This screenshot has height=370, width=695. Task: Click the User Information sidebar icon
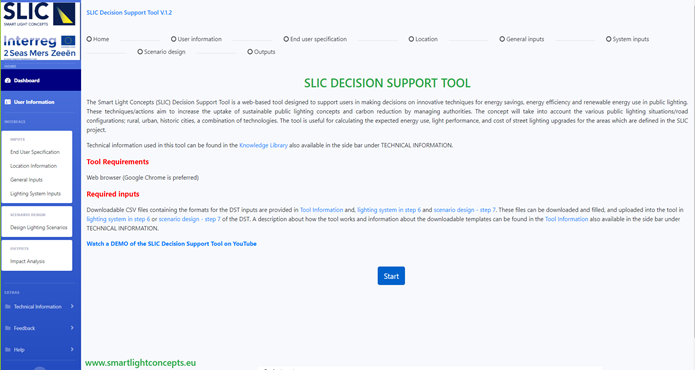[x=8, y=102]
